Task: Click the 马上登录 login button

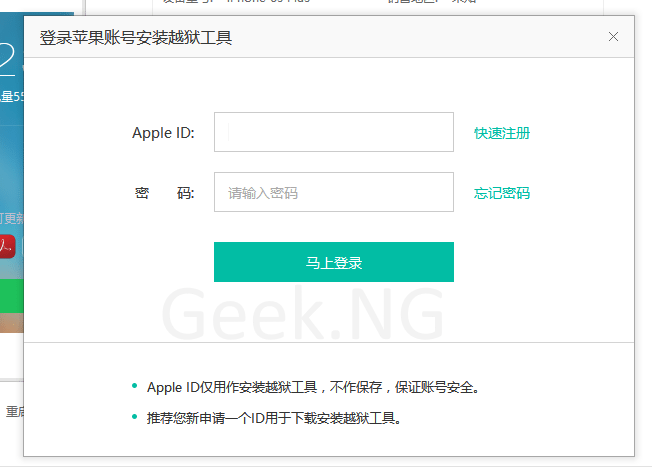Action: point(333,262)
